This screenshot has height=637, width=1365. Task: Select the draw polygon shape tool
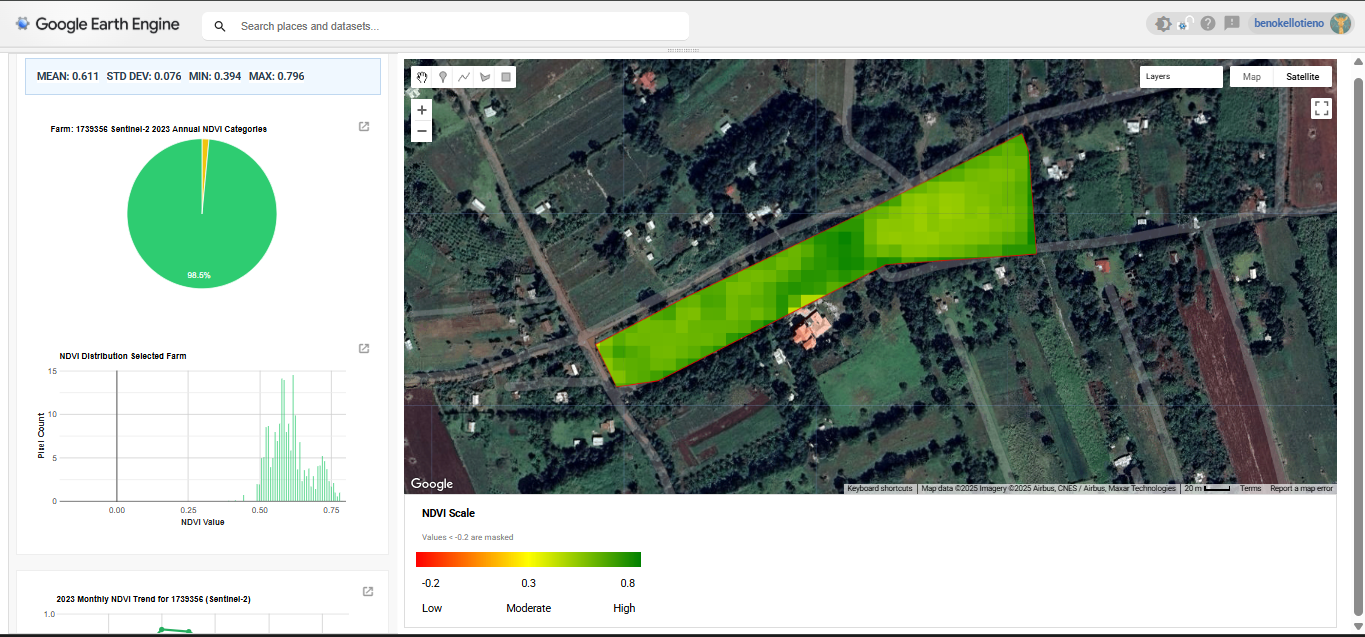(485, 77)
